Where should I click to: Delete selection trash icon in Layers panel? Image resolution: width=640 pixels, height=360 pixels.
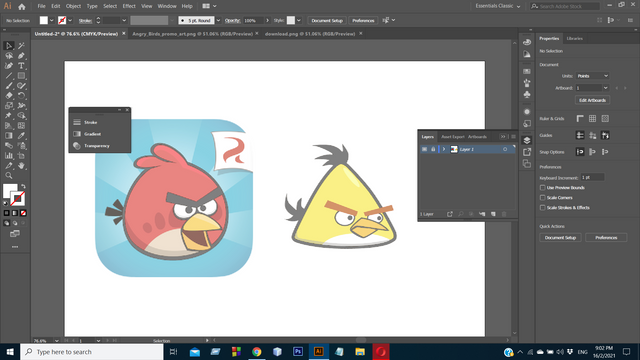[504, 214]
